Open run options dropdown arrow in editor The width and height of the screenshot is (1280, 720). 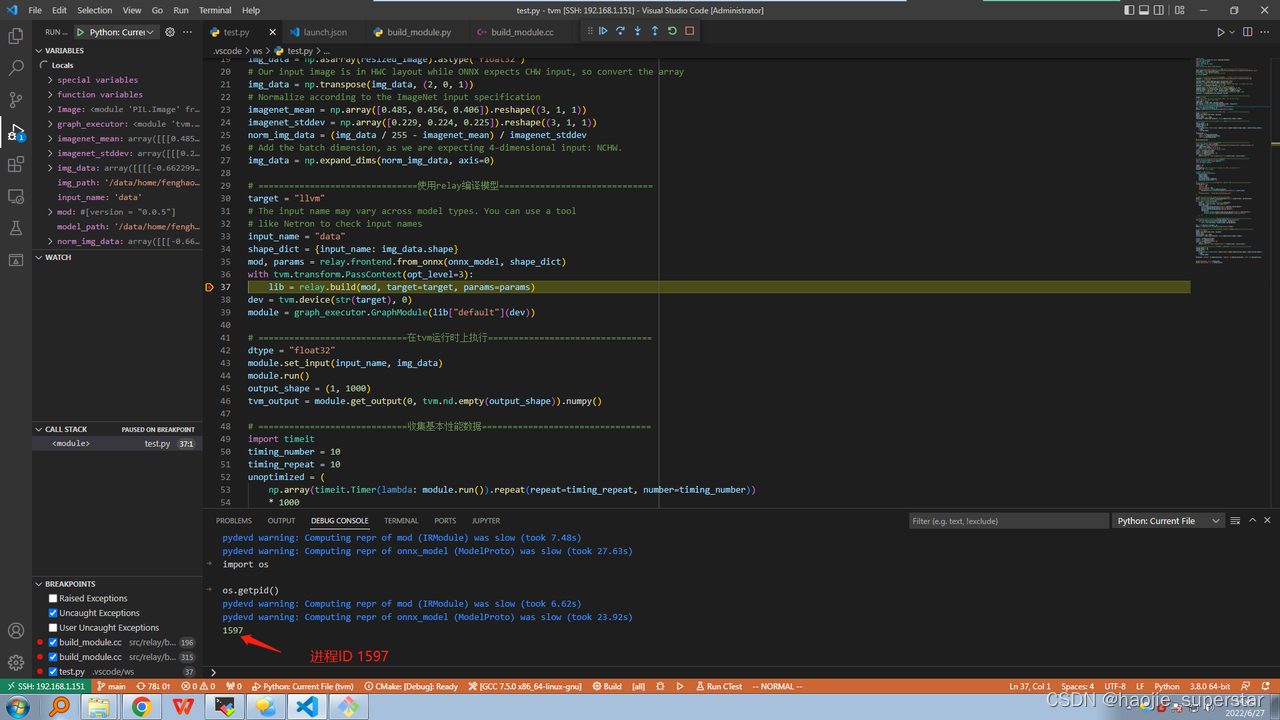(1234, 32)
